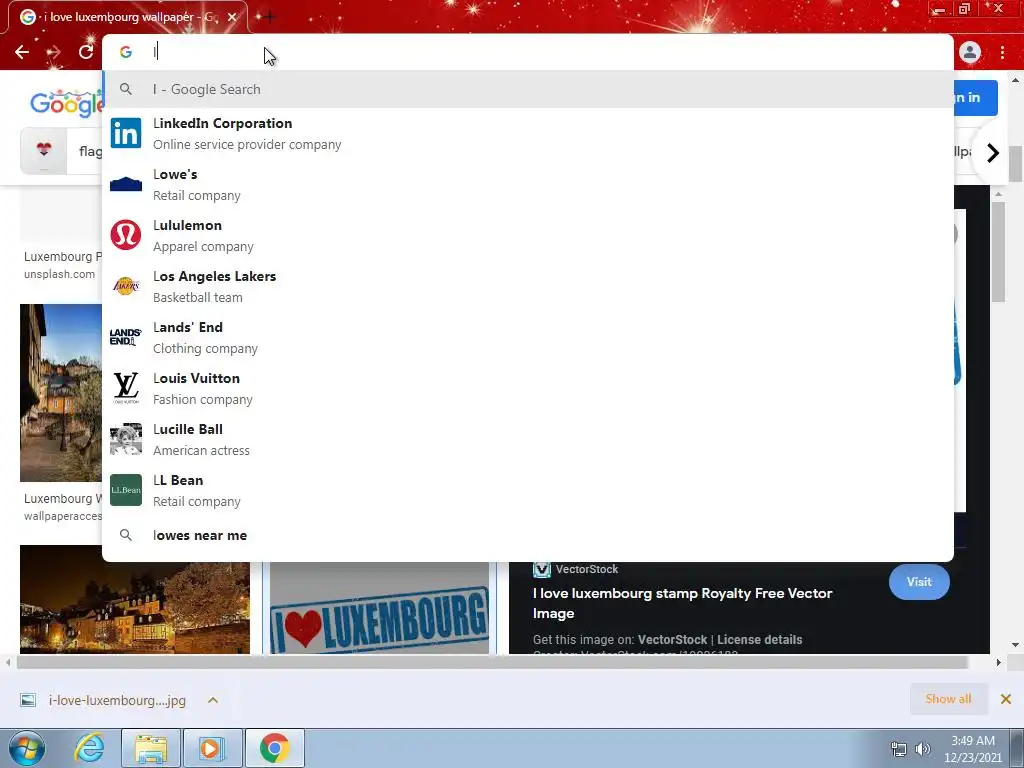Screen dimensions: 1024x768
Task: Click the browser forward arrow
Action: [54, 52]
